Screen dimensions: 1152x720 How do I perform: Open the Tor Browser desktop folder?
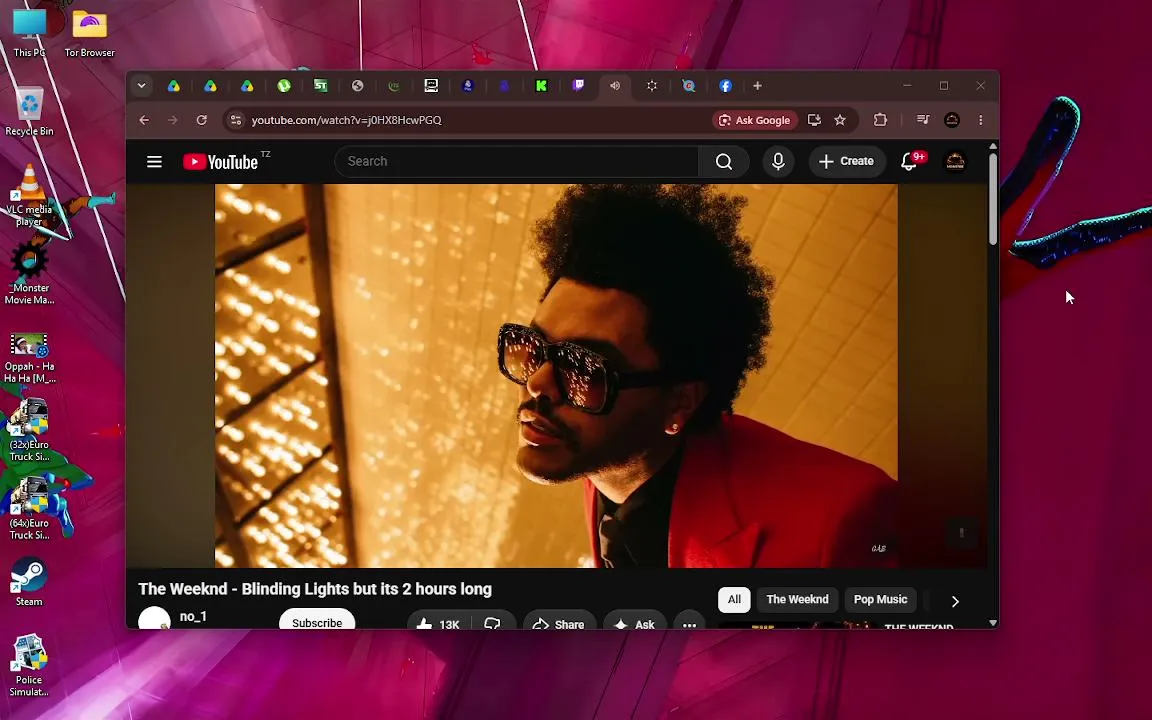point(90,32)
